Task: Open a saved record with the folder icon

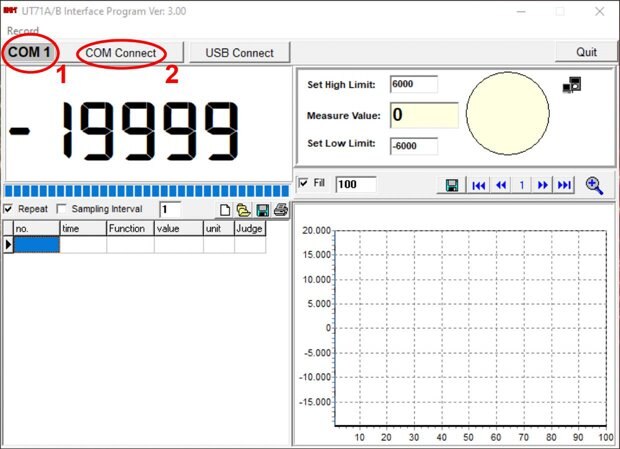Action: coord(243,210)
